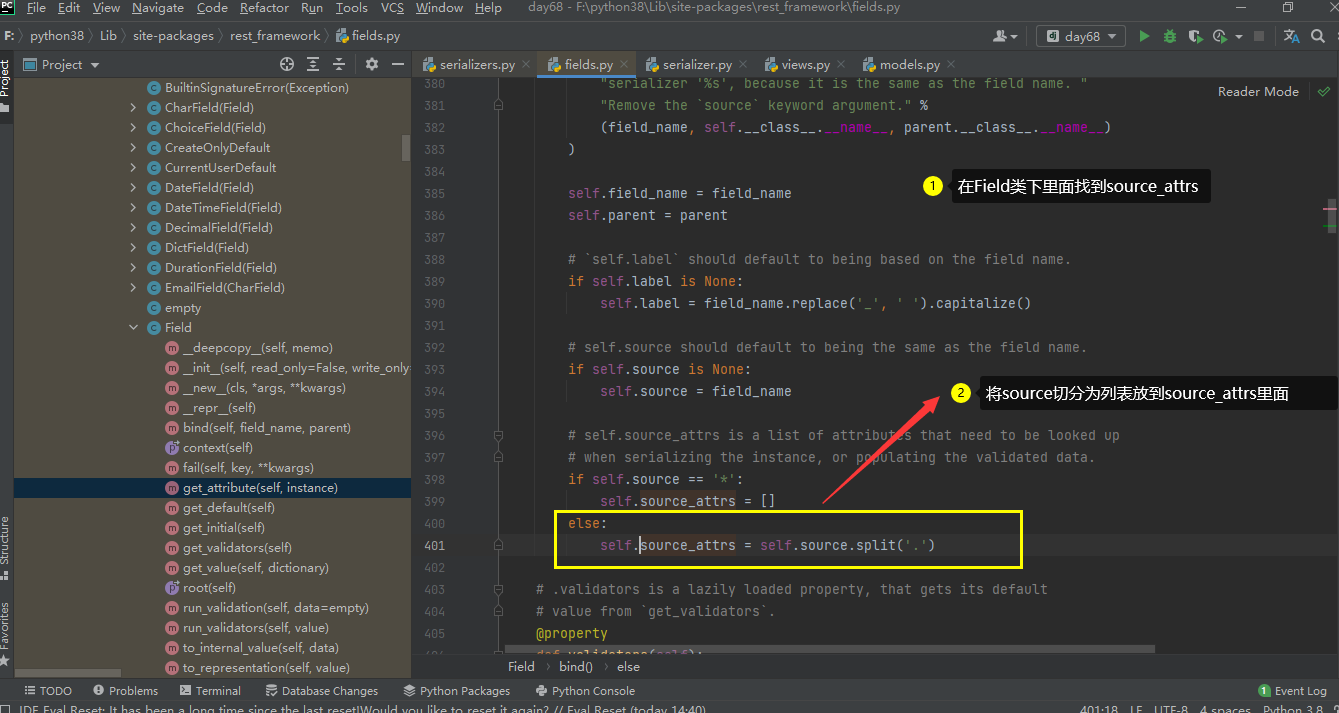Close the views.py editor tab

tap(840, 65)
